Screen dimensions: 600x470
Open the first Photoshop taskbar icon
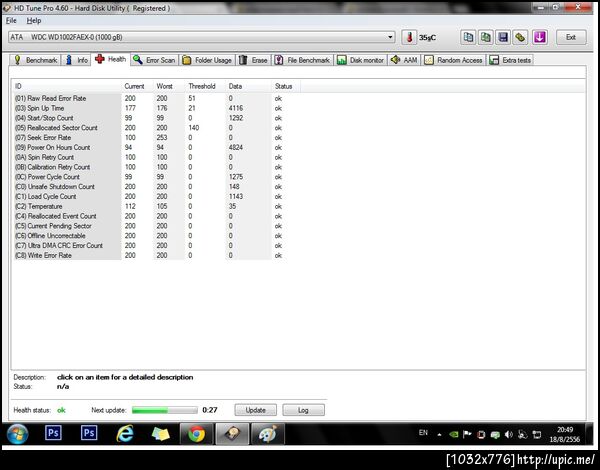pyautogui.click(x=53, y=434)
